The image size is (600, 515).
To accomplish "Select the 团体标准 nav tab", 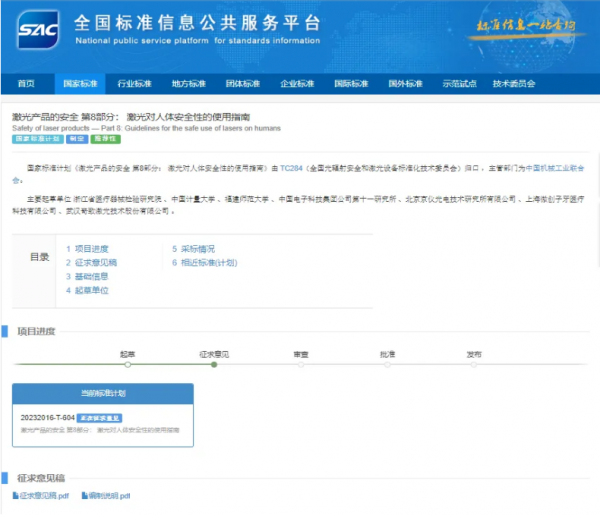I will click(x=242, y=84).
